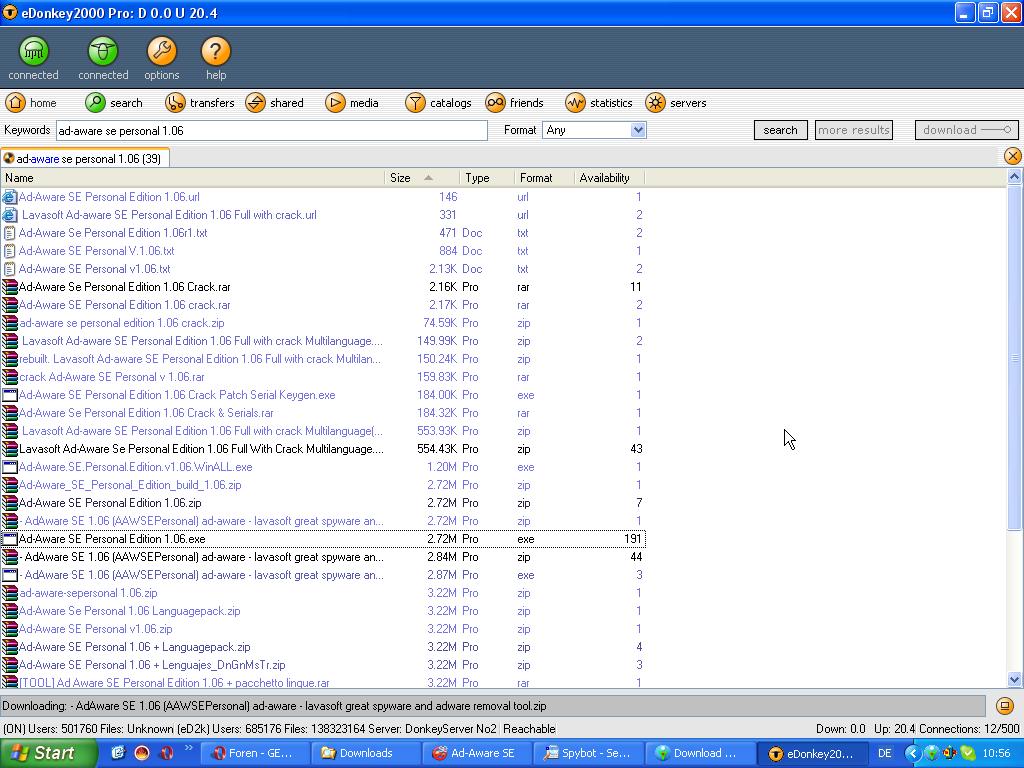
Task: Click the search button
Action: pos(780,130)
